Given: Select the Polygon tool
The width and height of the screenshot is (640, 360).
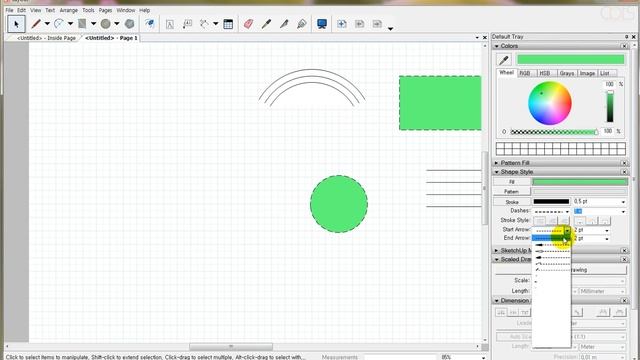Looking at the screenshot, I should coord(129,24).
